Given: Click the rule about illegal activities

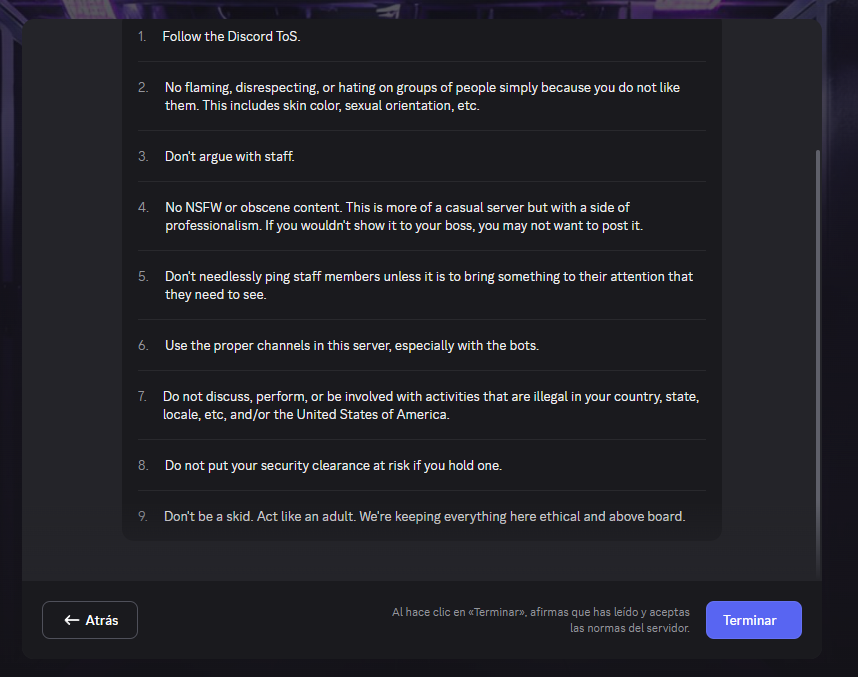Looking at the screenshot, I should (431, 405).
